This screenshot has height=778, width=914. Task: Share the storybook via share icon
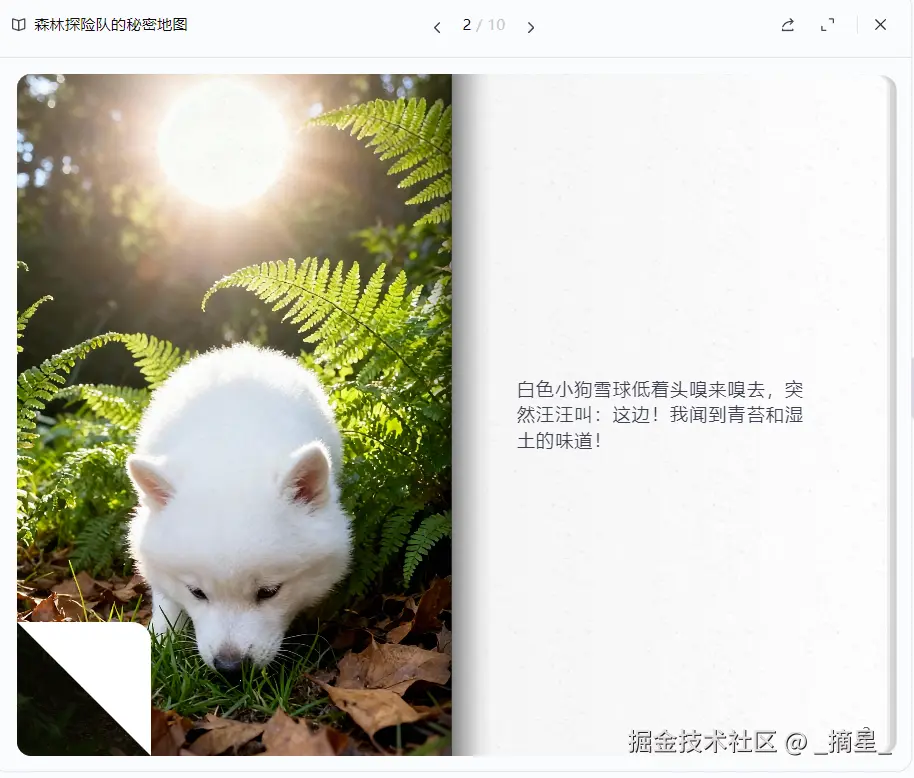click(x=788, y=25)
